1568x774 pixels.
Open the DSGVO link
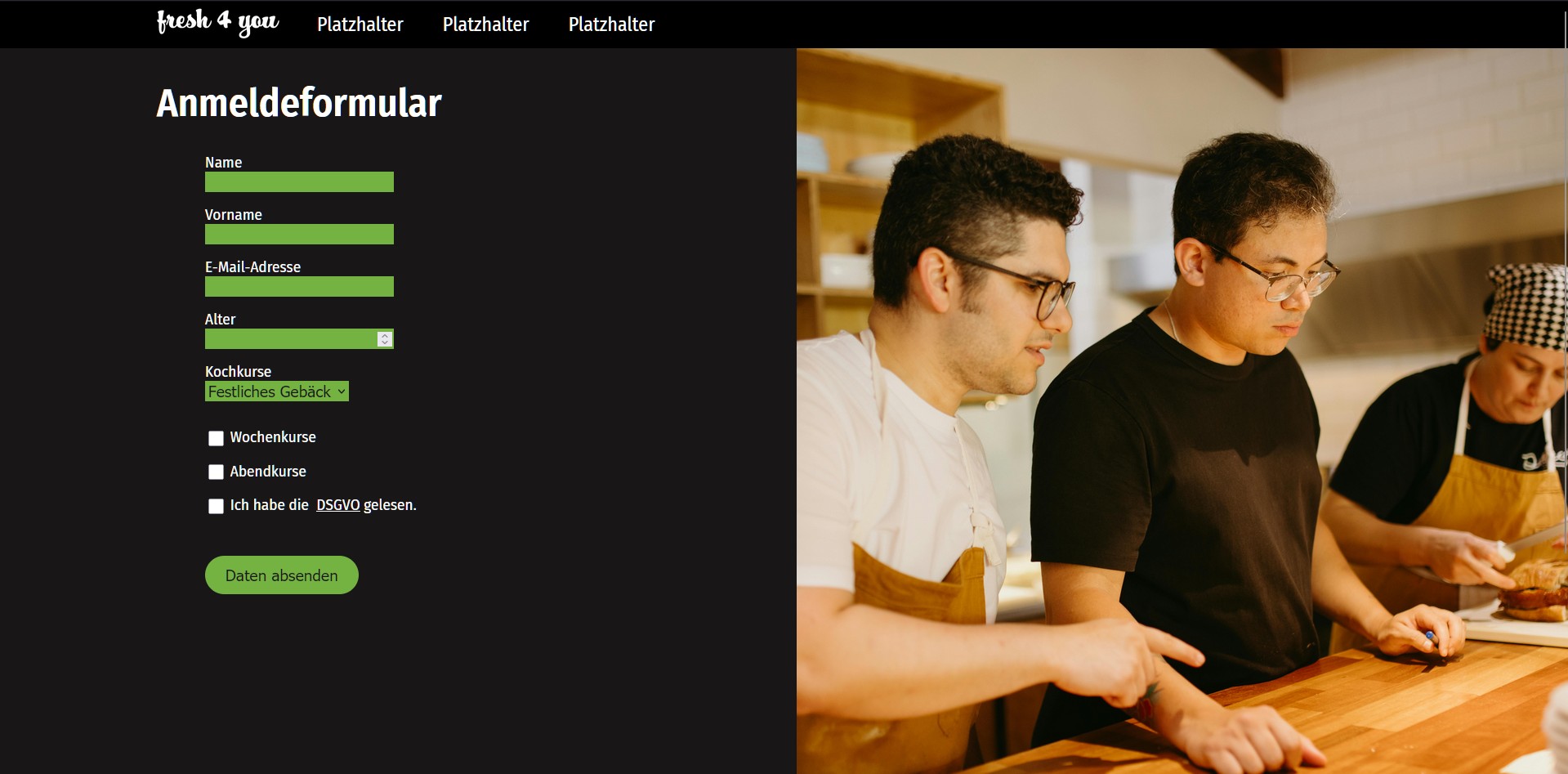338,505
